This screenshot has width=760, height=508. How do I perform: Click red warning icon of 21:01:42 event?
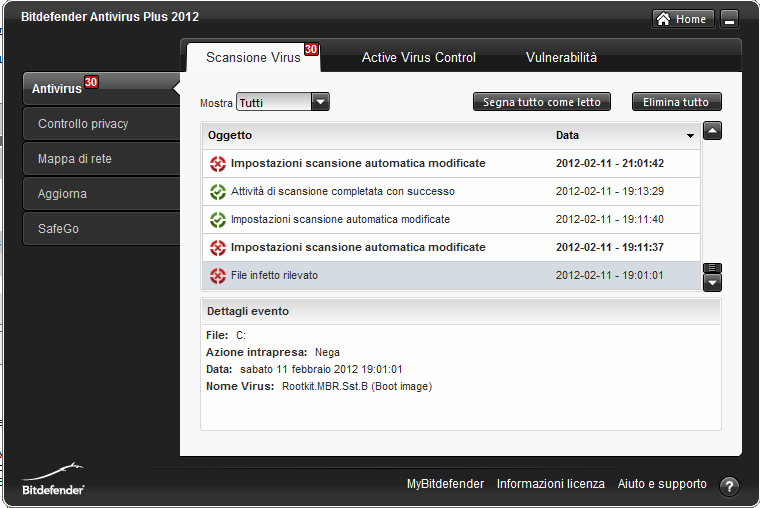[x=218, y=164]
